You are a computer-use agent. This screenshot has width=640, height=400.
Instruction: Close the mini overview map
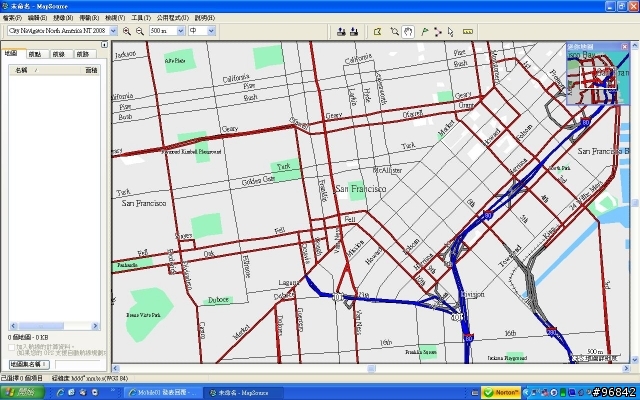click(624, 47)
